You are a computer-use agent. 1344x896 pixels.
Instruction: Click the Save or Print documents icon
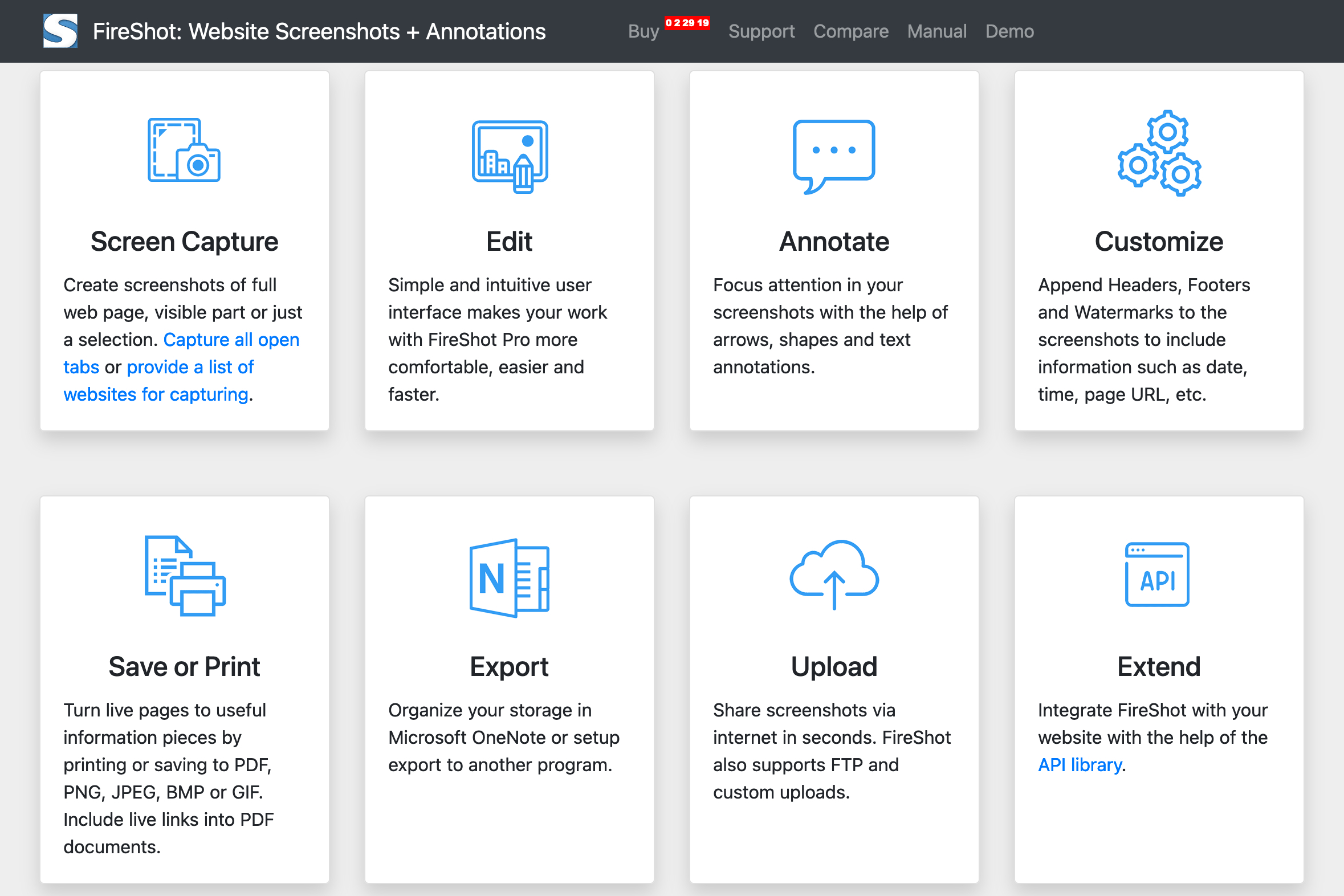coord(184,576)
